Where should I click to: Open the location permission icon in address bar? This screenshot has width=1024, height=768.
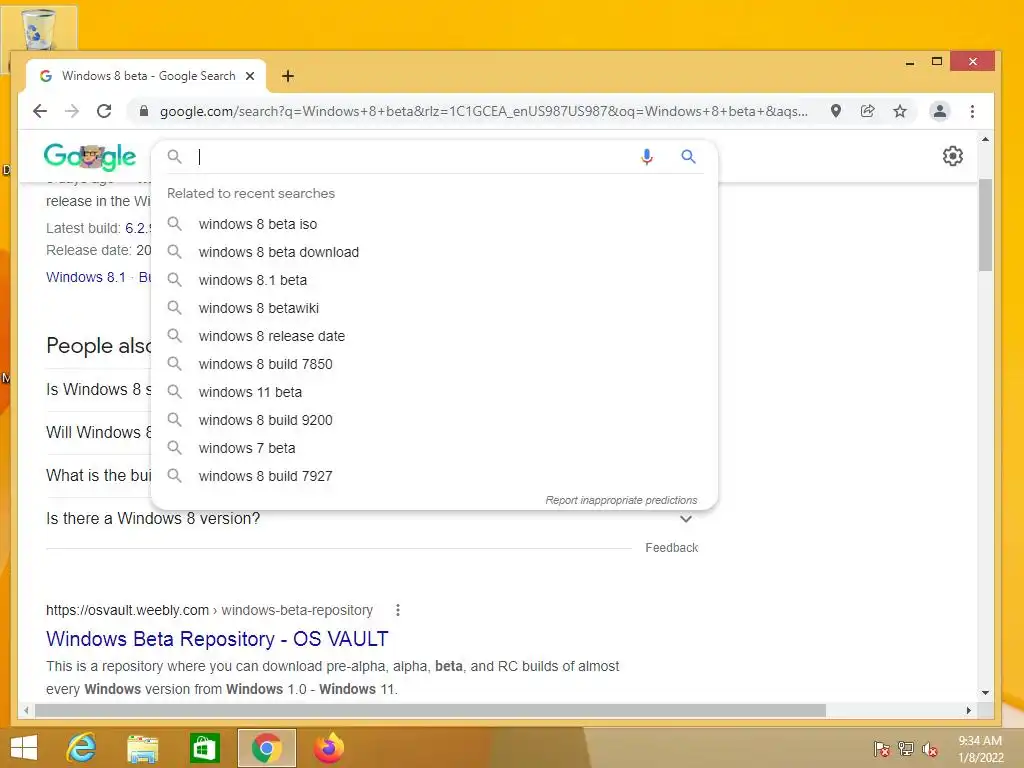tap(835, 111)
